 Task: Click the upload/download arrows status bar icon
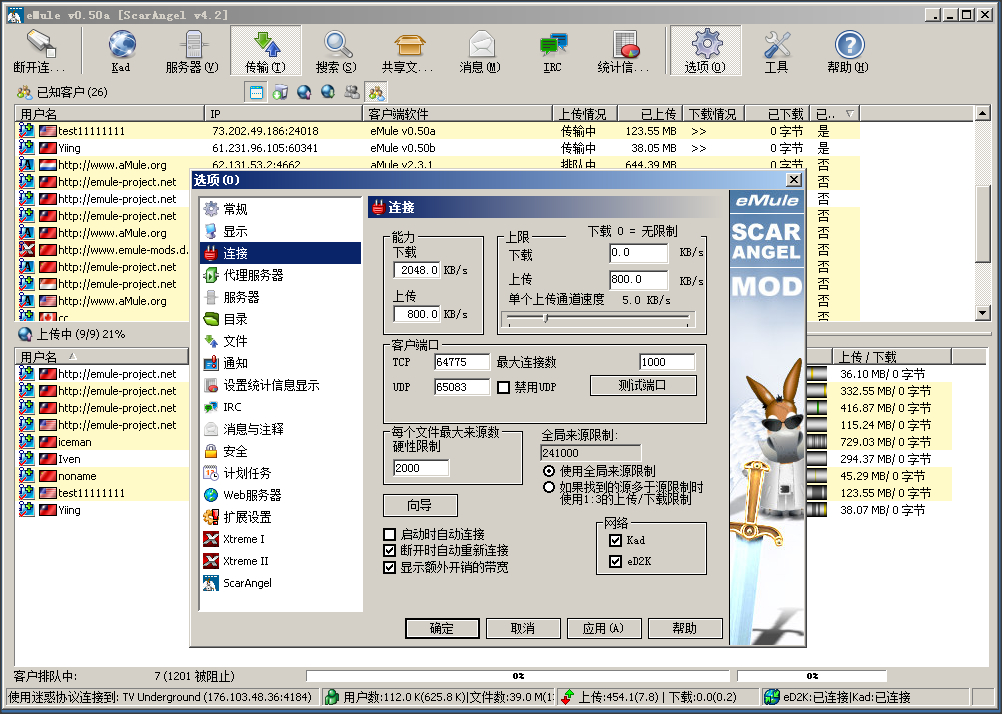click(567, 697)
